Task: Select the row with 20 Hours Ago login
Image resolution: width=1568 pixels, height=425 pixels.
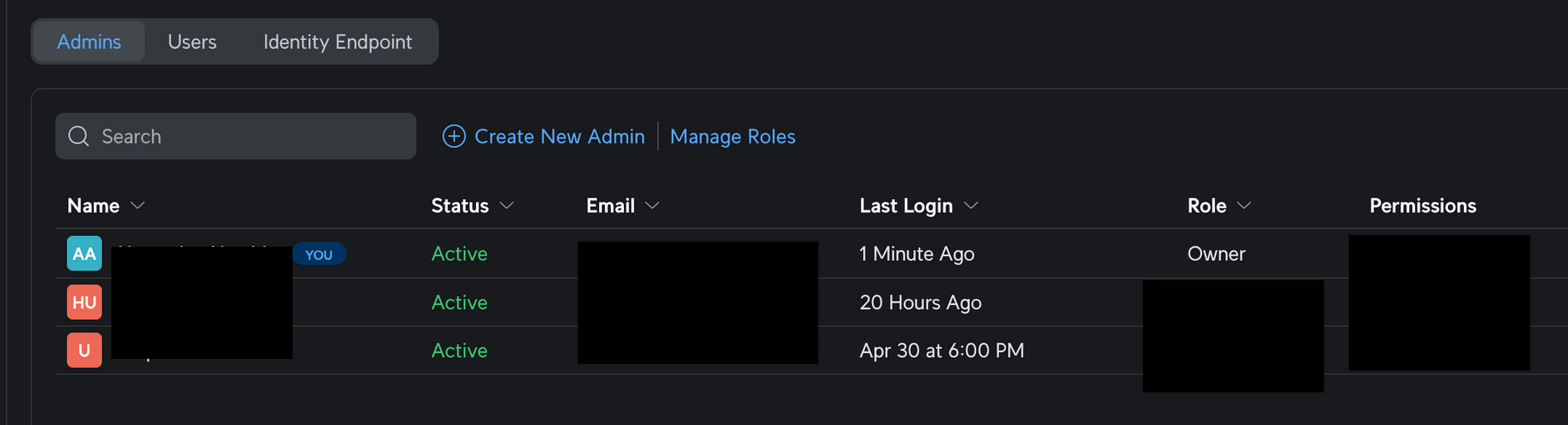Action: (x=920, y=303)
